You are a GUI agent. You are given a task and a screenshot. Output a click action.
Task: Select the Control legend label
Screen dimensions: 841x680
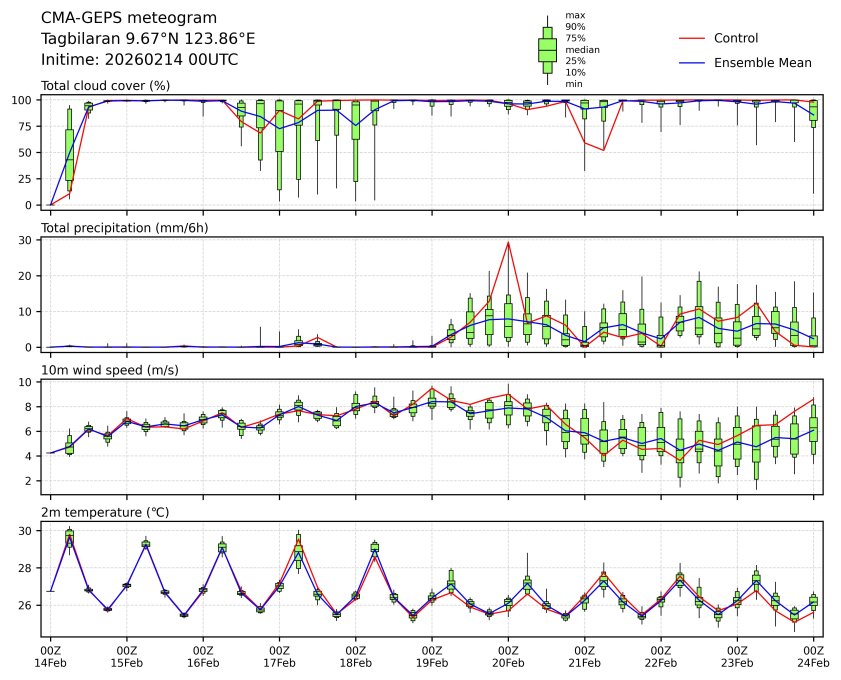[x=735, y=38]
